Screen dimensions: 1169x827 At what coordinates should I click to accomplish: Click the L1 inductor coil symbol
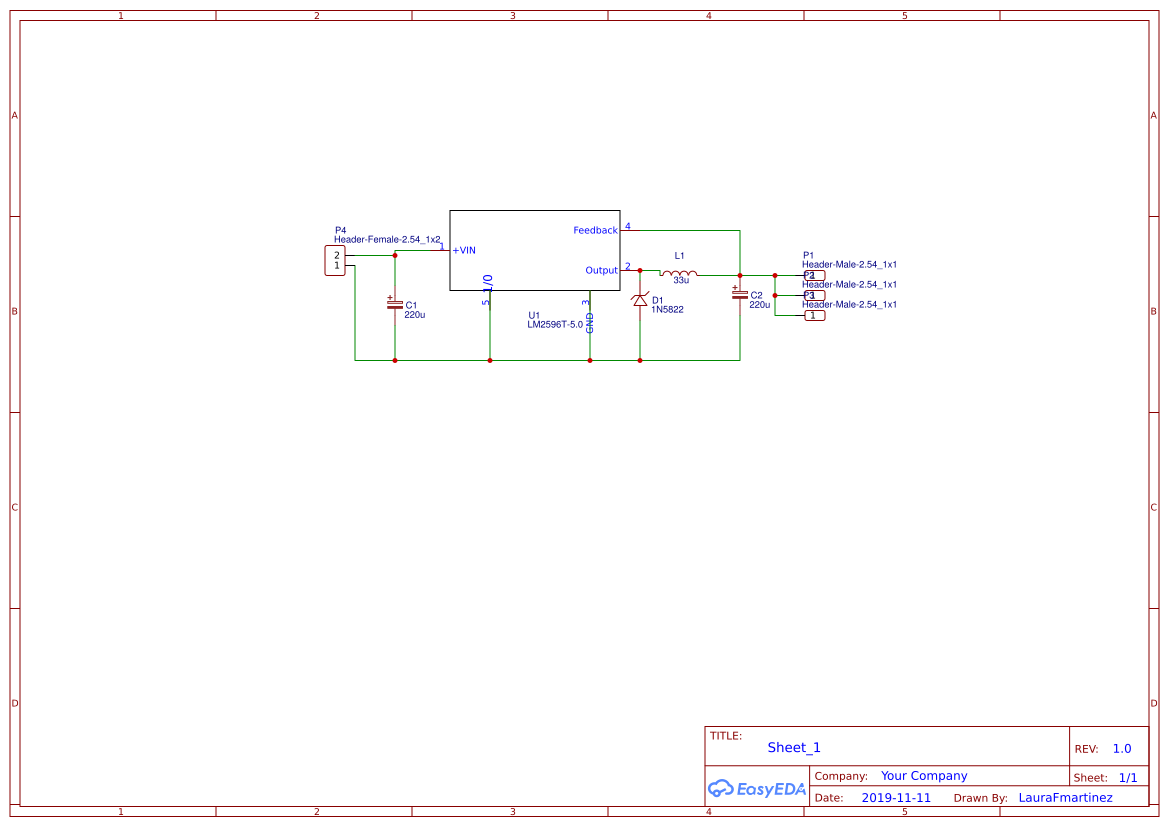[678, 273]
